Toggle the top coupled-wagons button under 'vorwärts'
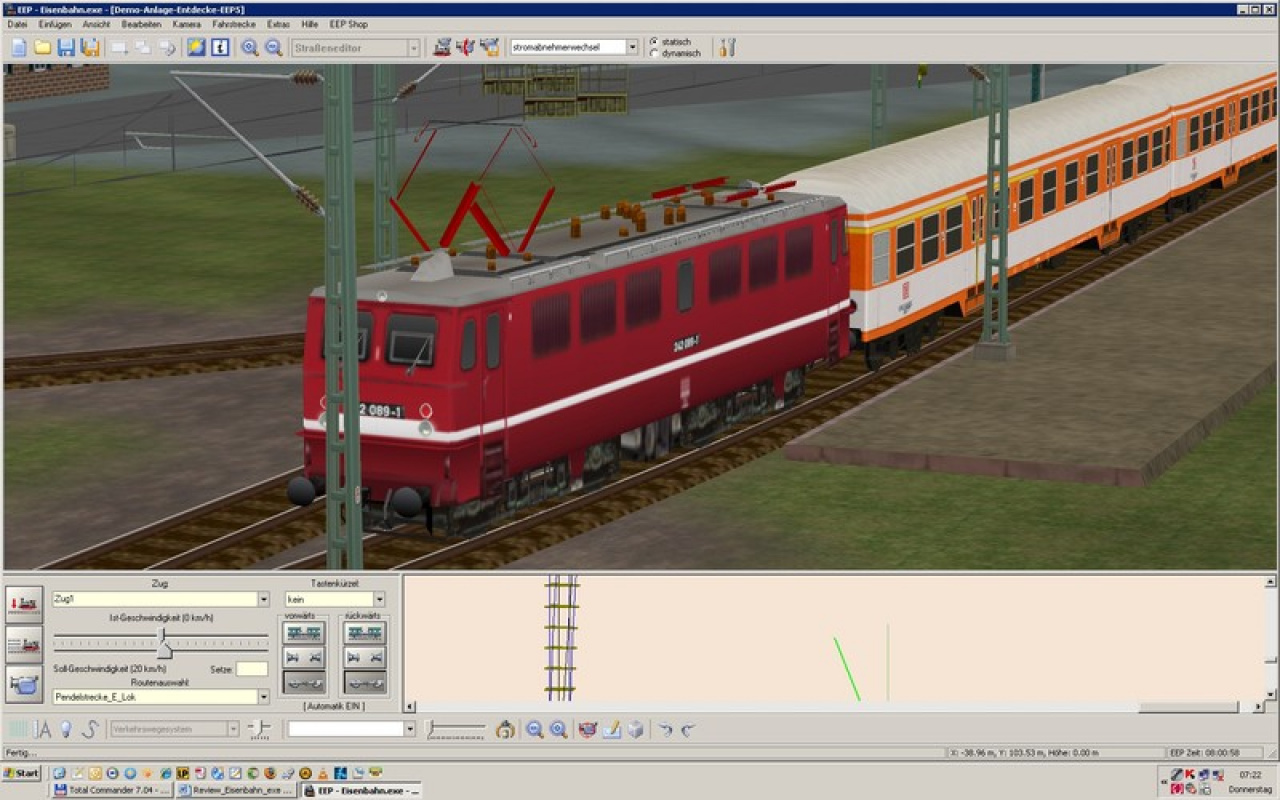Image resolution: width=1280 pixels, height=800 pixels. coord(304,633)
